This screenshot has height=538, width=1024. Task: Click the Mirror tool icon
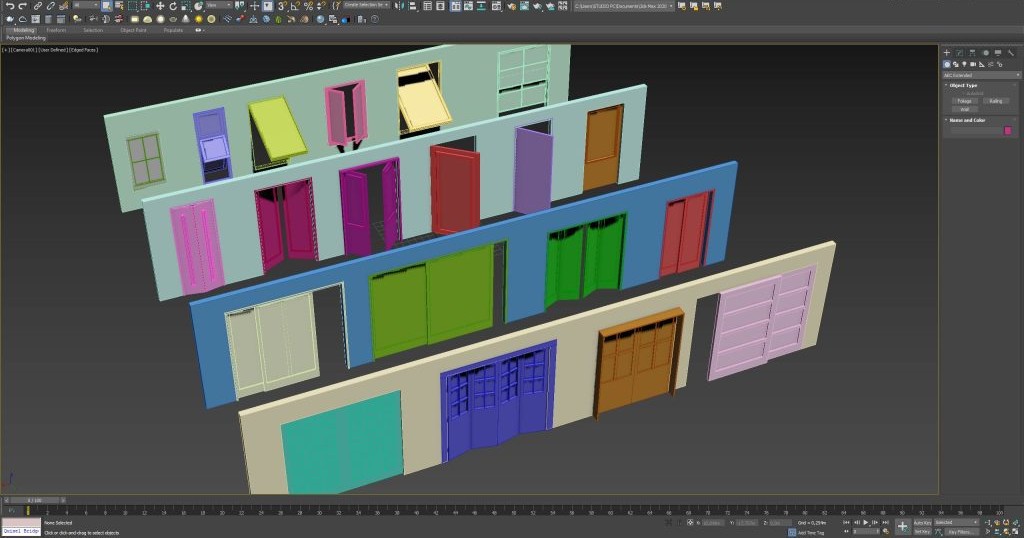click(399, 6)
